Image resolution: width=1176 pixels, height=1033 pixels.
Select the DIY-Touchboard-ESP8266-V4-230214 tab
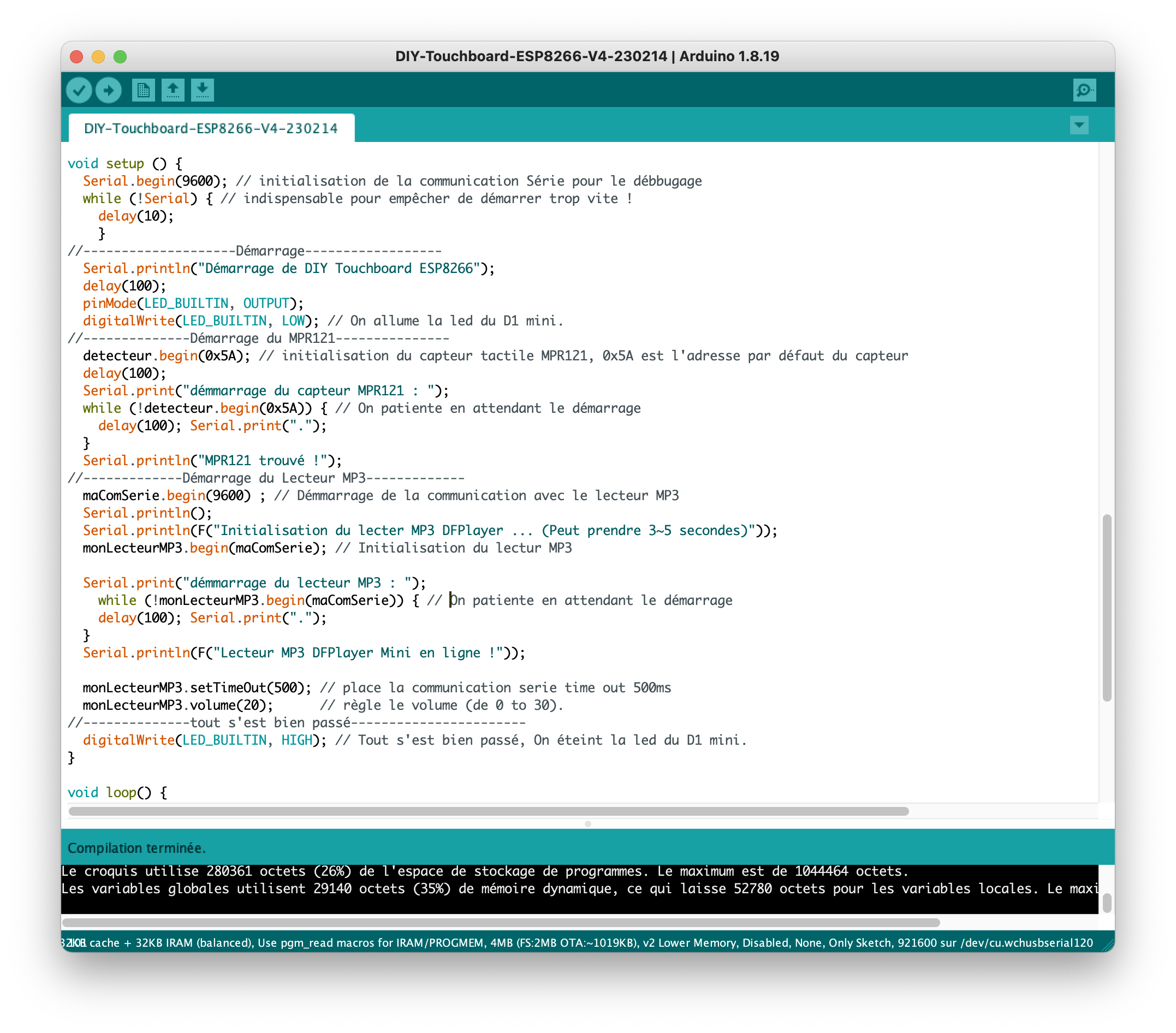click(x=211, y=128)
